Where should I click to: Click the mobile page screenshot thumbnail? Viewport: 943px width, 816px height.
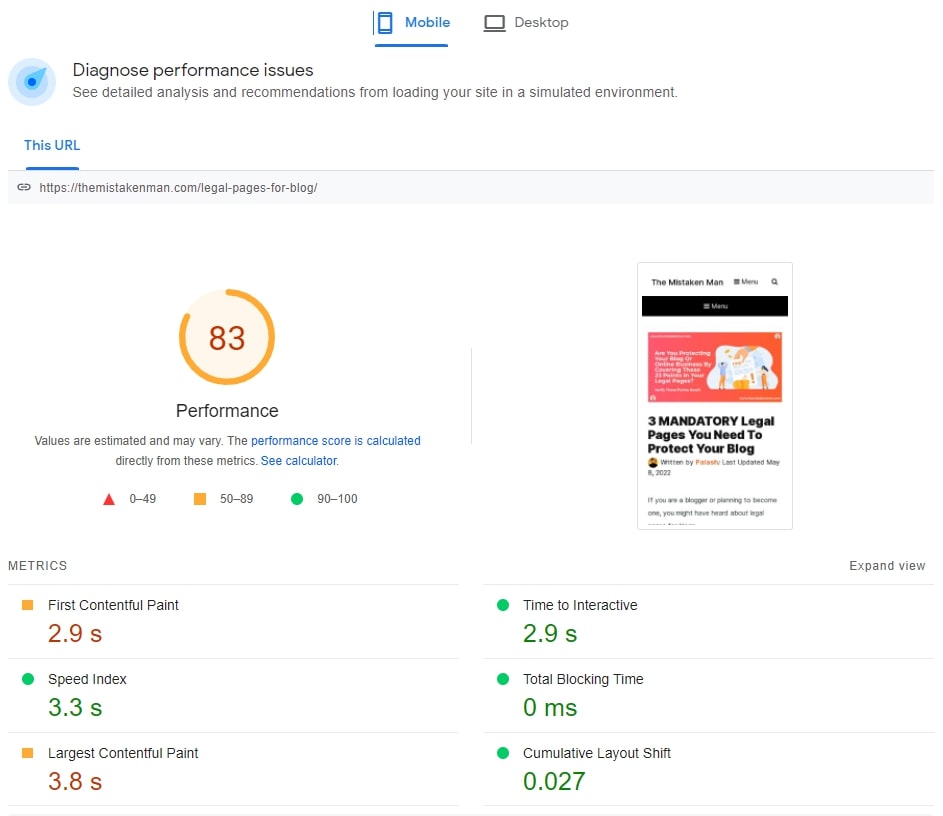[714, 396]
